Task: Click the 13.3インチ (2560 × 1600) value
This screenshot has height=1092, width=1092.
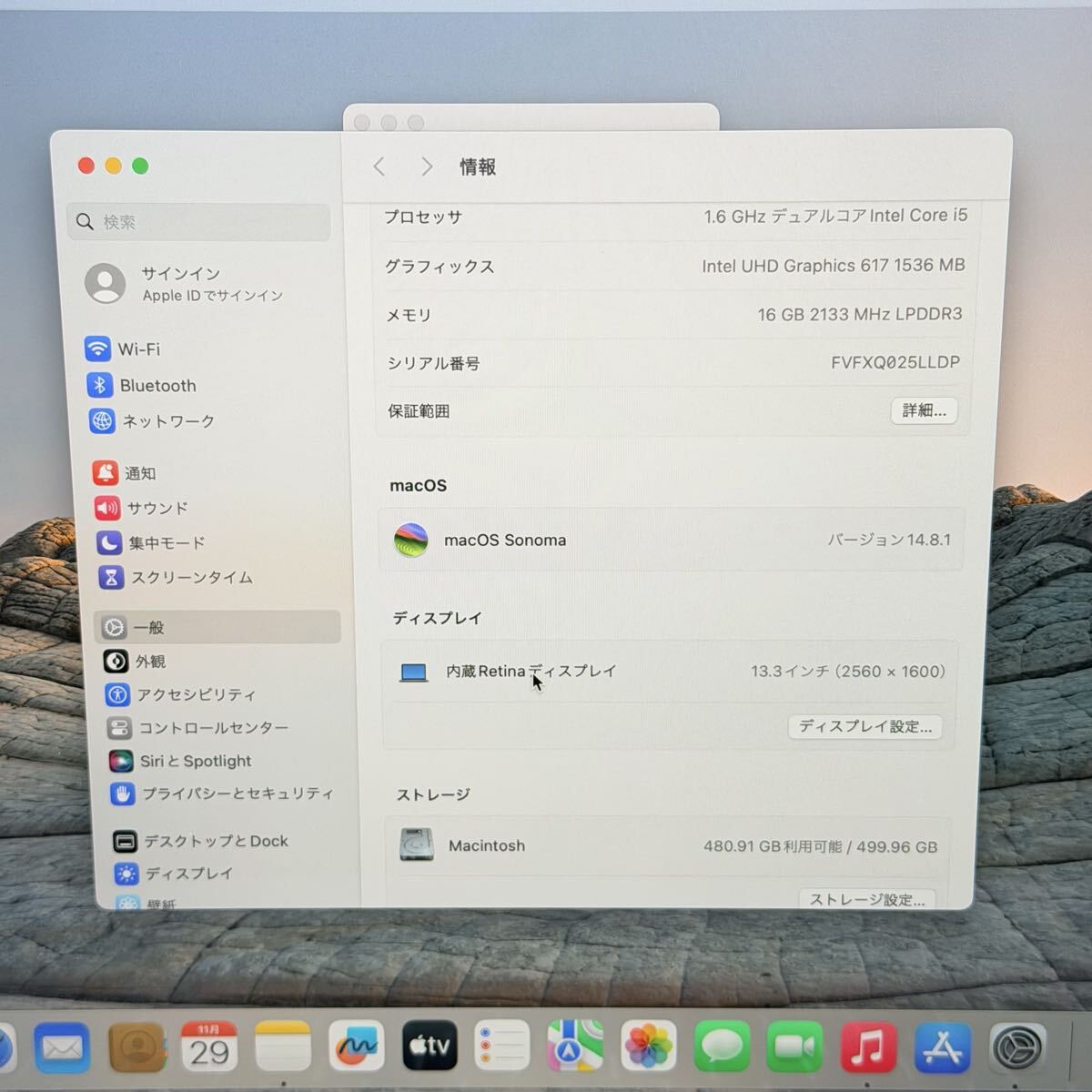Action: click(848, 672)
